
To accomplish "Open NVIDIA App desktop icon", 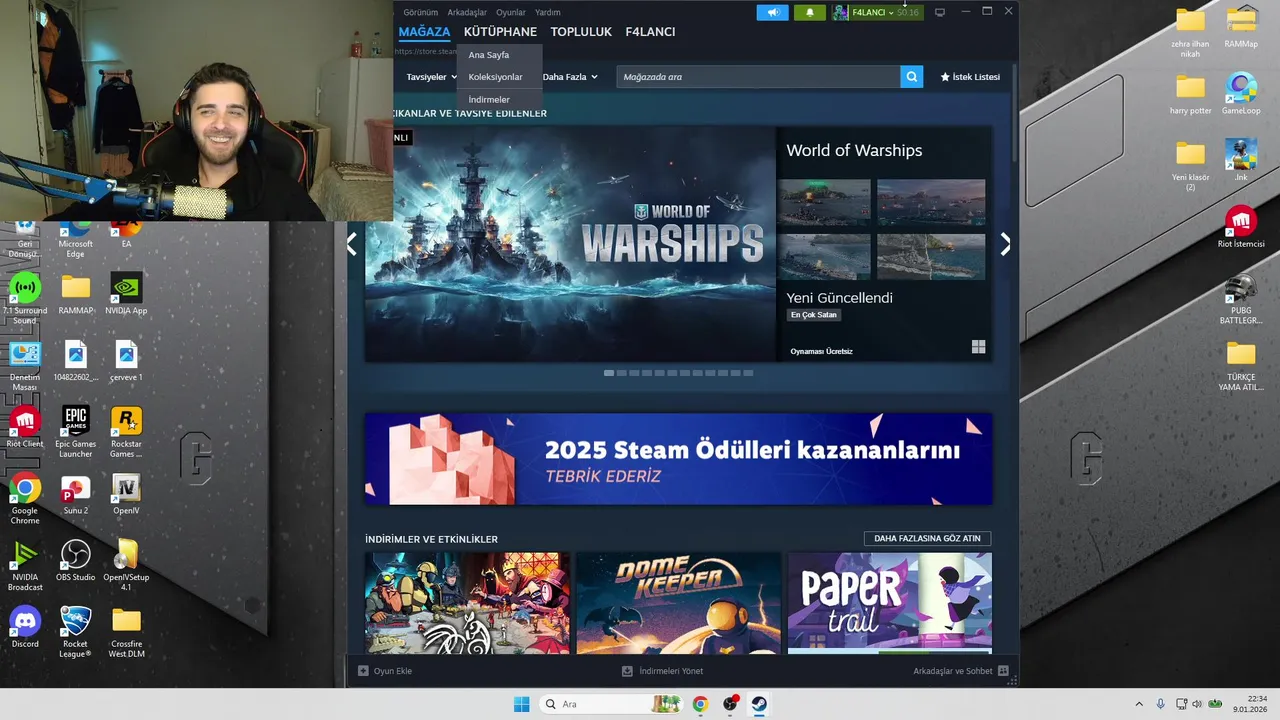I will click(x=126, y=294).
